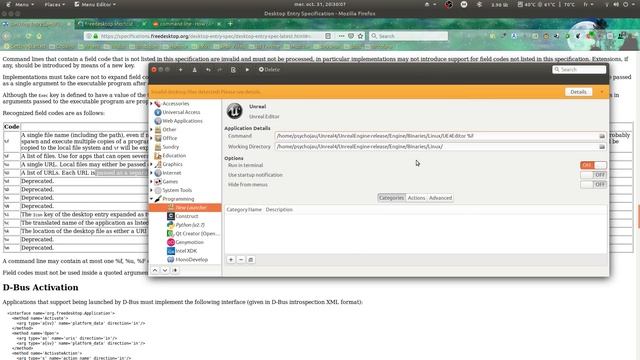The height and width of the screenshot is (360, 640).
Task: Click the Menu Editor search field
Action: pyautogui.click(x=579, y=70)
